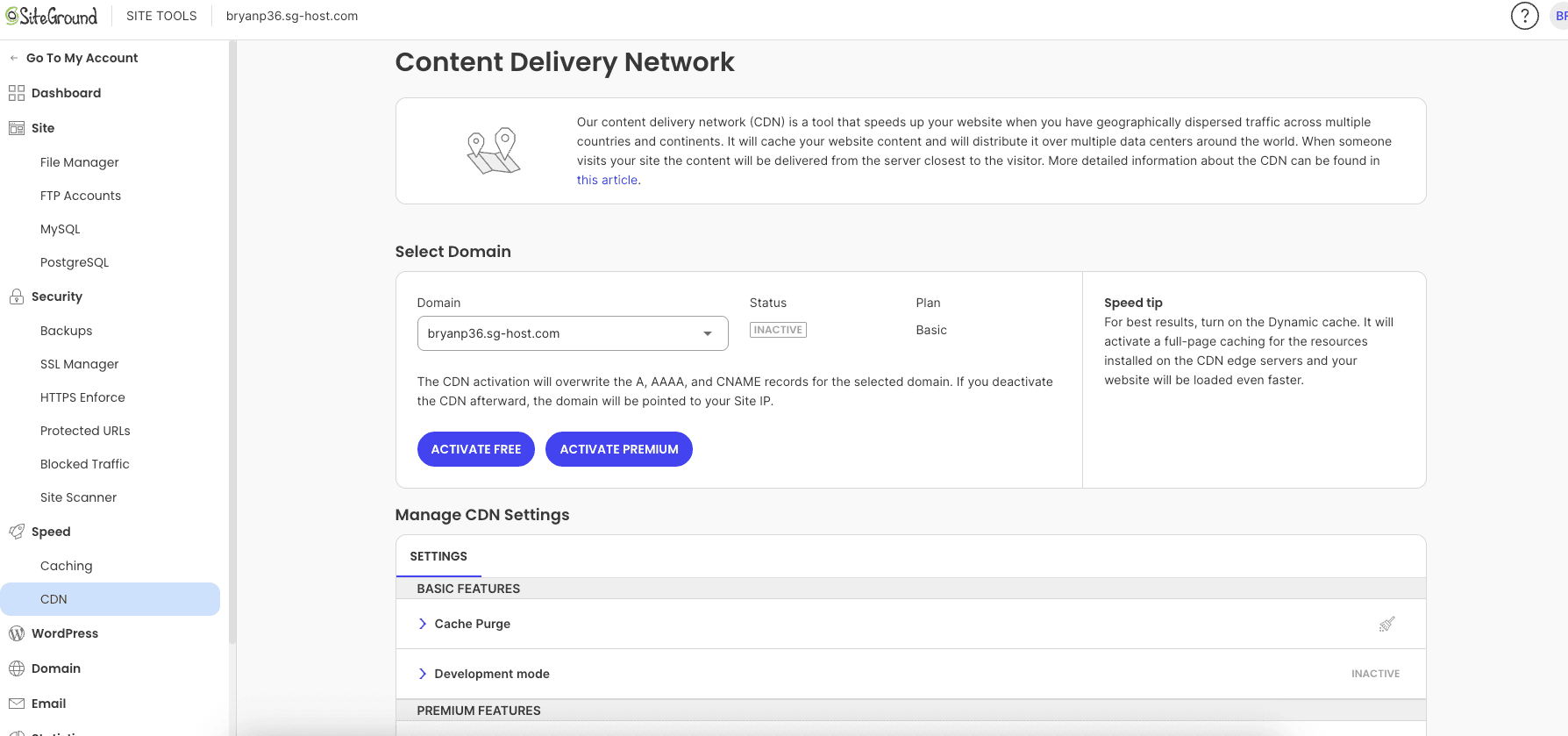Viewport: 1568px width, 736px height.
Task: Click the ACTIVATE PREMIUM button
Action: click(619, 449)
